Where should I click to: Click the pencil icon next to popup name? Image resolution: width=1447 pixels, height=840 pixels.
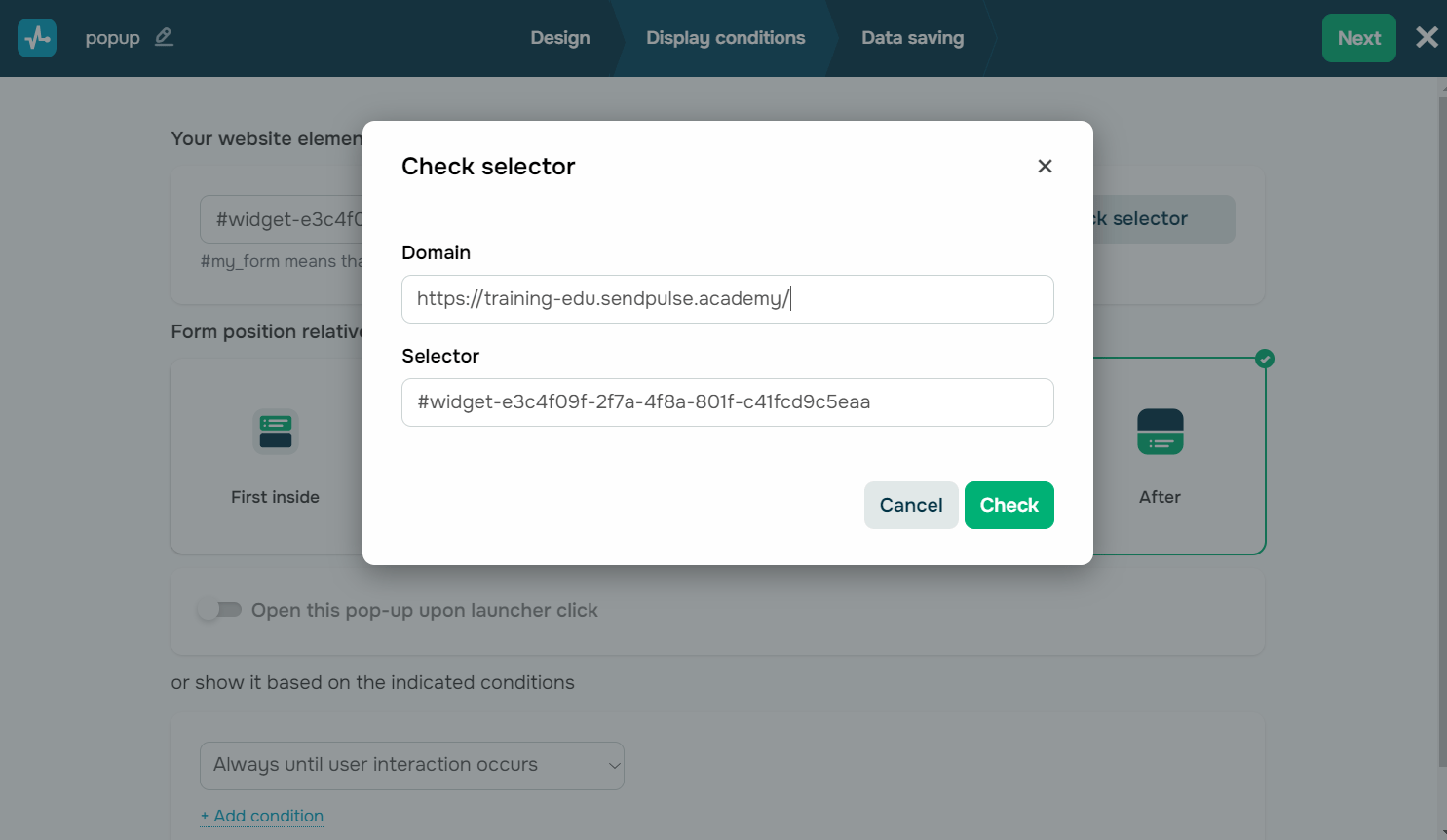click(164, 37)
